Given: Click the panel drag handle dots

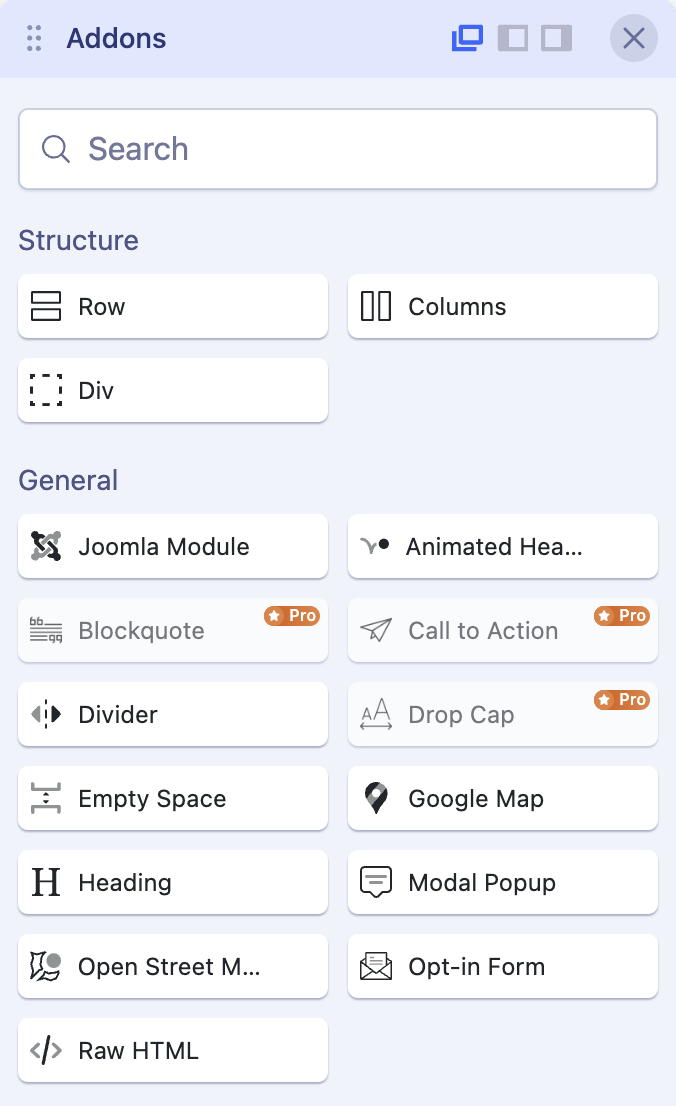Looking at the screenshot, I should [34, 39].
